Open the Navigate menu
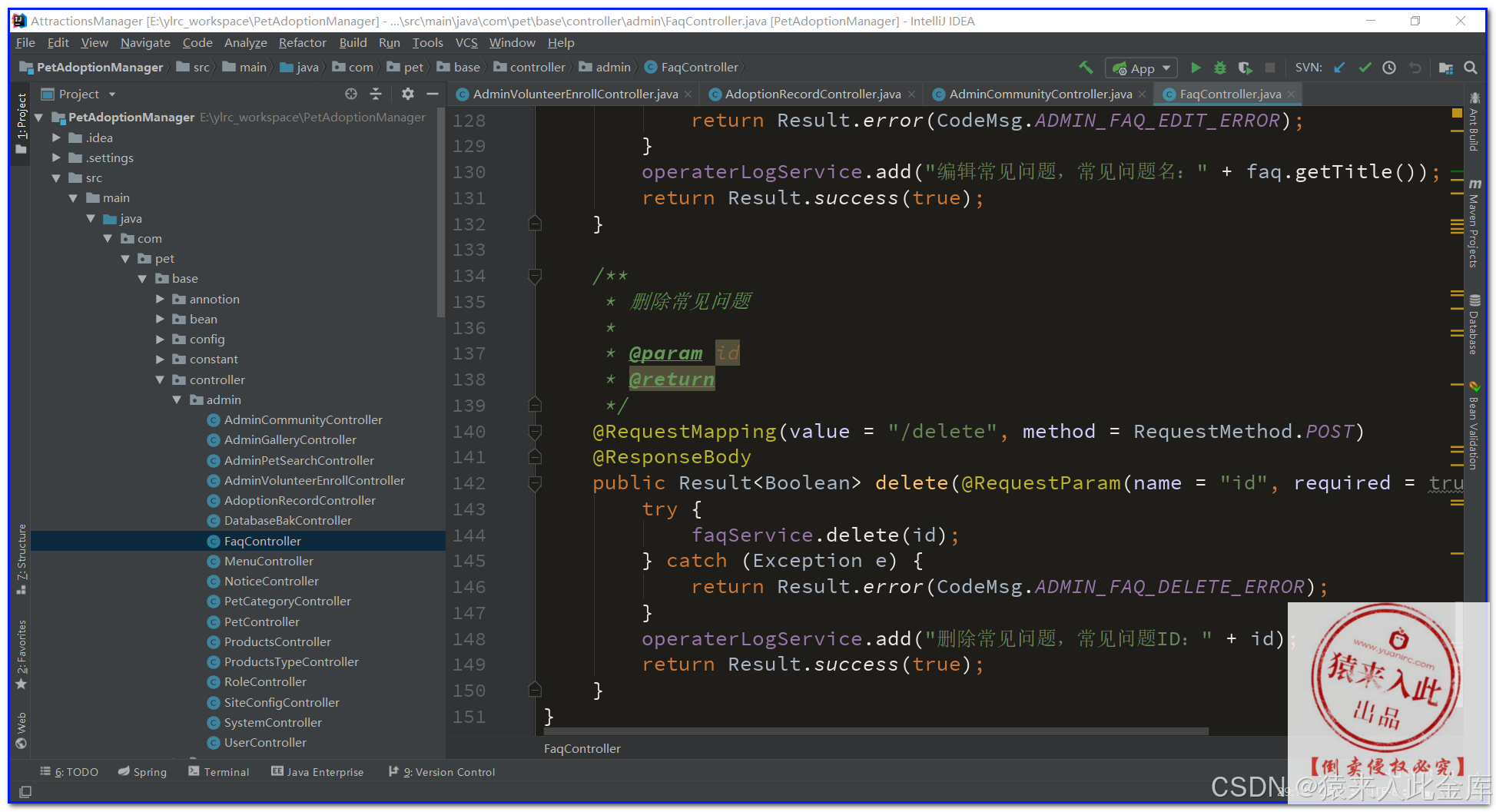 [145, 43]
